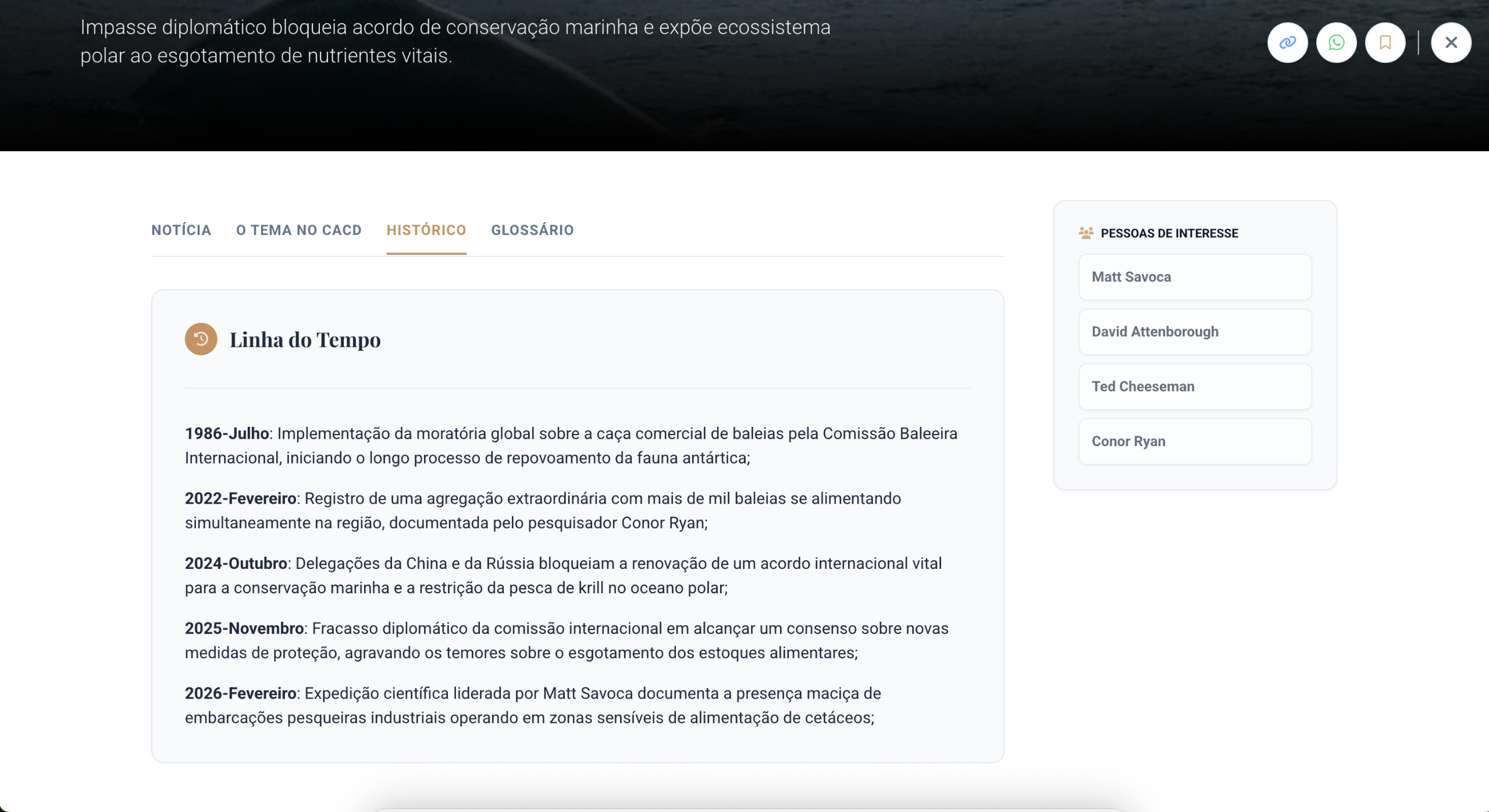Share article via WhatsApp icon
Viewport: 1489px width, 812px height.
(x=1336, y=42)
